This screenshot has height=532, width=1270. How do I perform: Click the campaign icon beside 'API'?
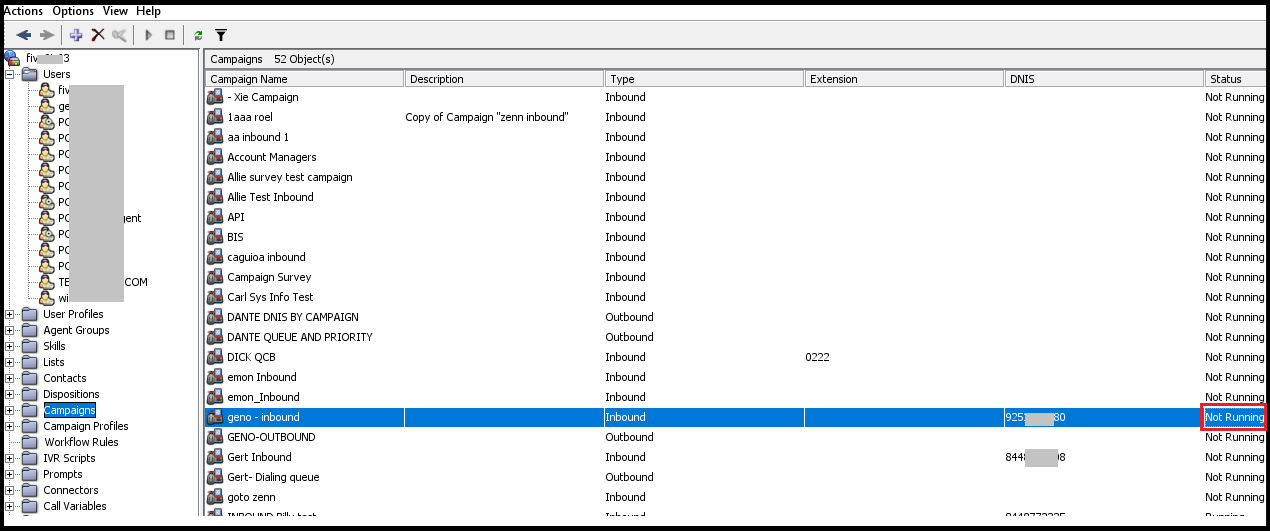[x=215, y=217]
